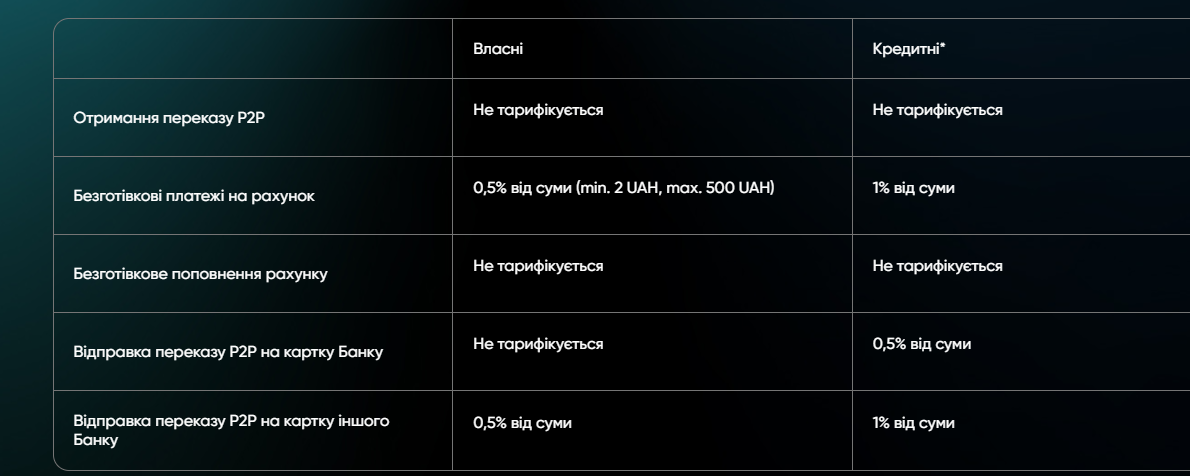Click '0,5% від суми' in the Кредитні column
1190x476 pixels.
tap(921, 344)
